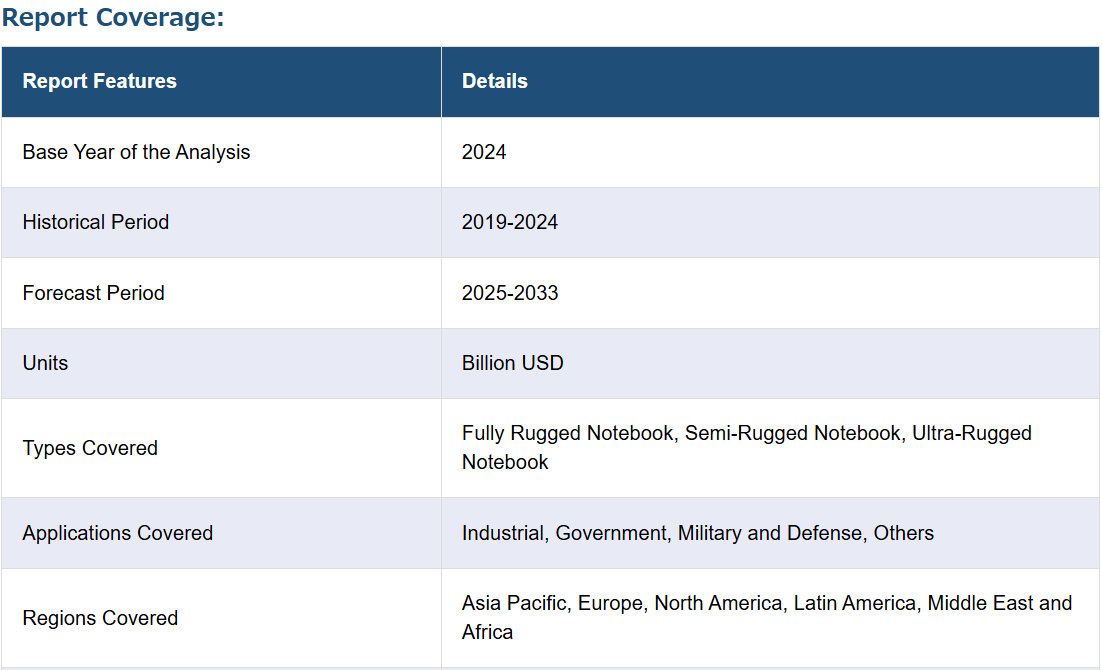
Task: Click the Industrial application text
Action: point(503,533)
